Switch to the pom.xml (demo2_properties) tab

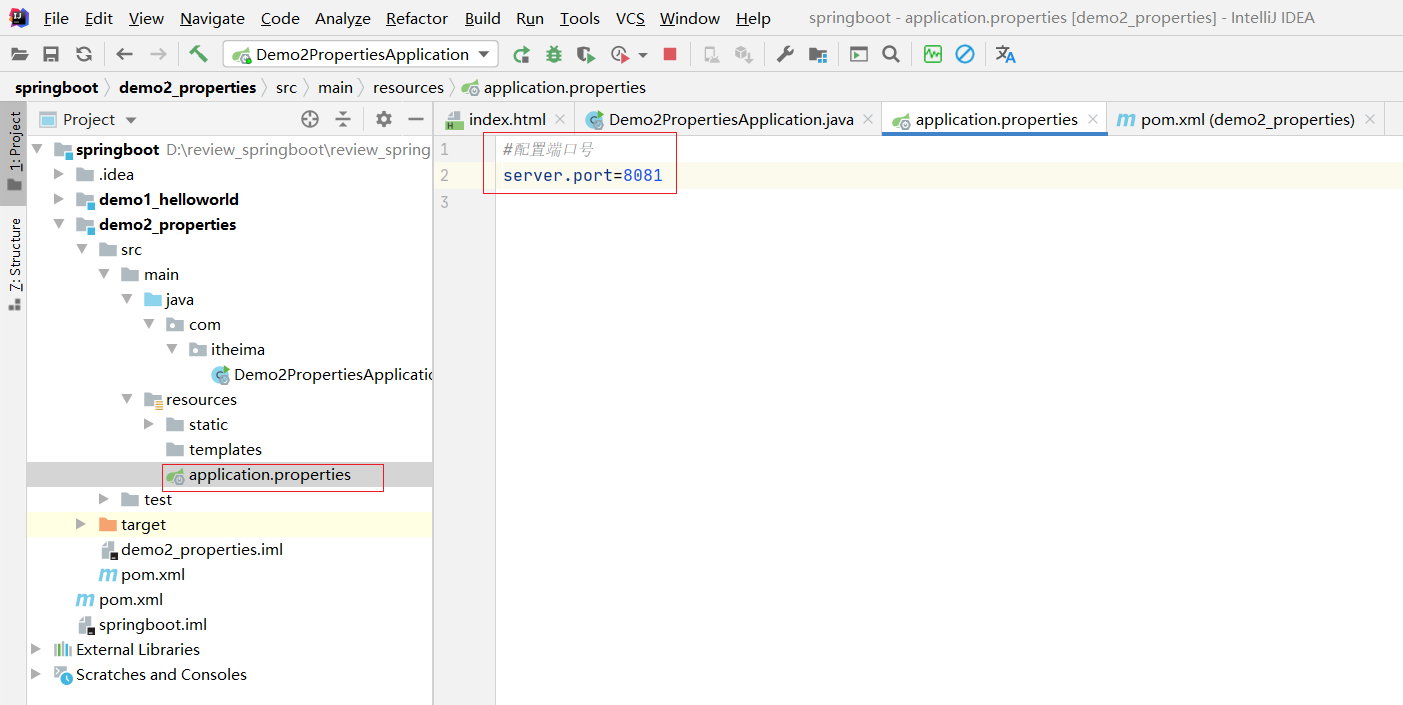point(1246,120)
